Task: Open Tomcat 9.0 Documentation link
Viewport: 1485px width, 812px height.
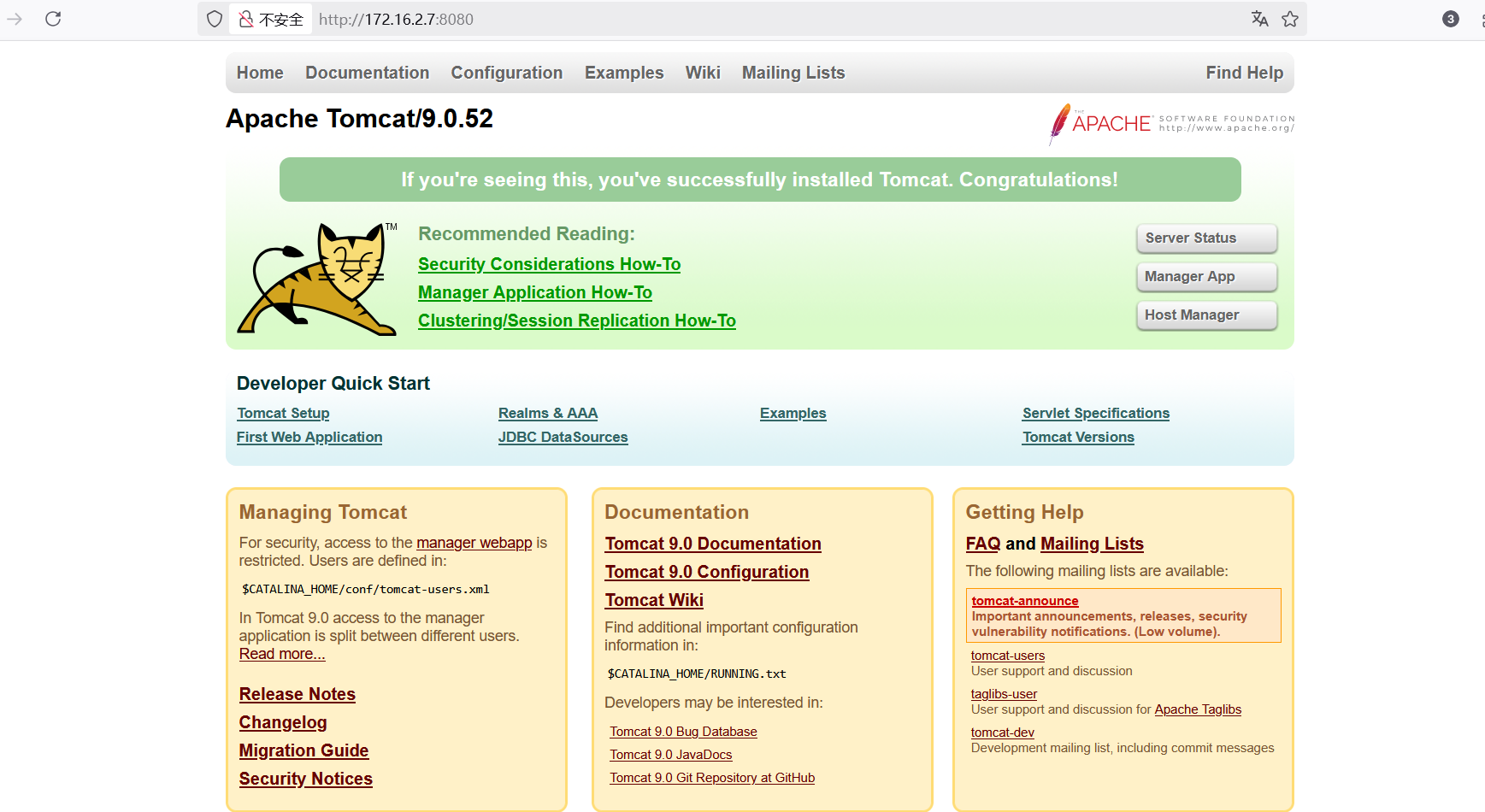Action: pyautogui.click(x=713, y=544)
